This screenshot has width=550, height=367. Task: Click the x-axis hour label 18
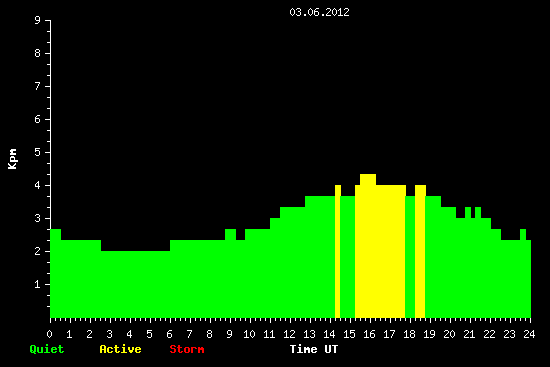pyautogui.click(x=409, y=334)
